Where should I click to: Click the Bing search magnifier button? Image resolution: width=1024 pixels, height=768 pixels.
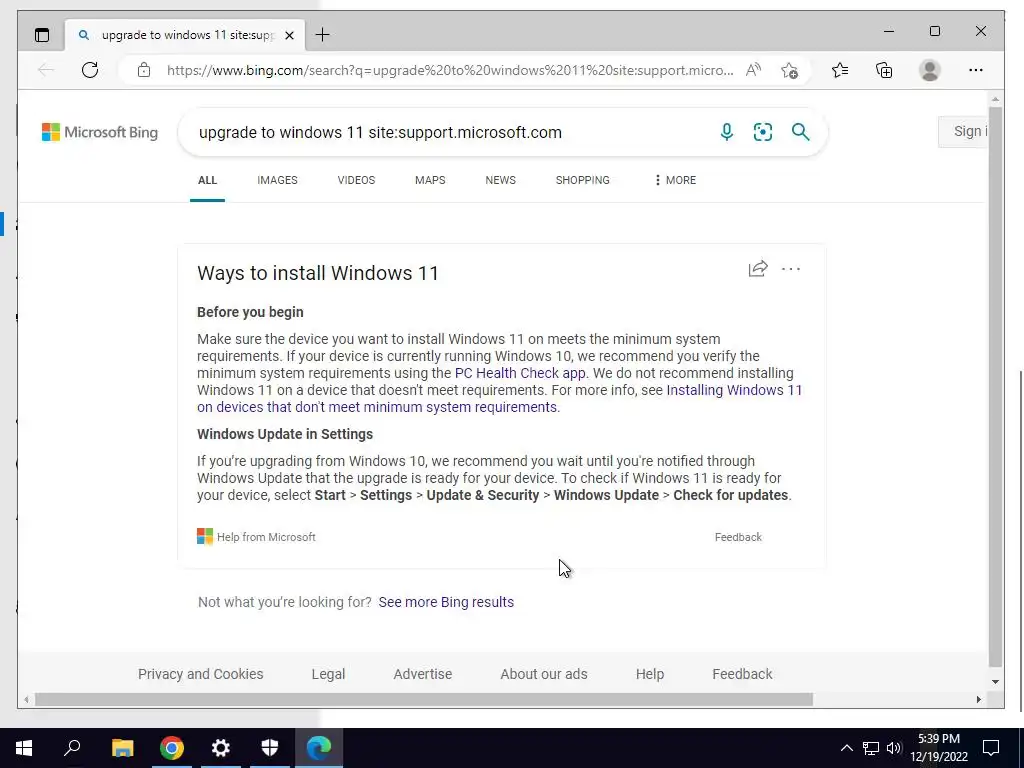(801, 132)
